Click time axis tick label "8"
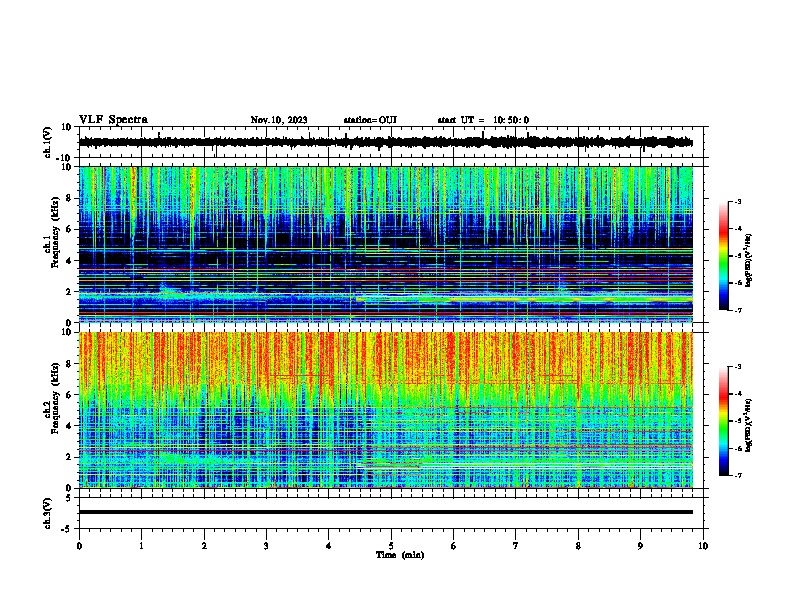Screen dimensions: 792x612 click(x=578, y=546)
